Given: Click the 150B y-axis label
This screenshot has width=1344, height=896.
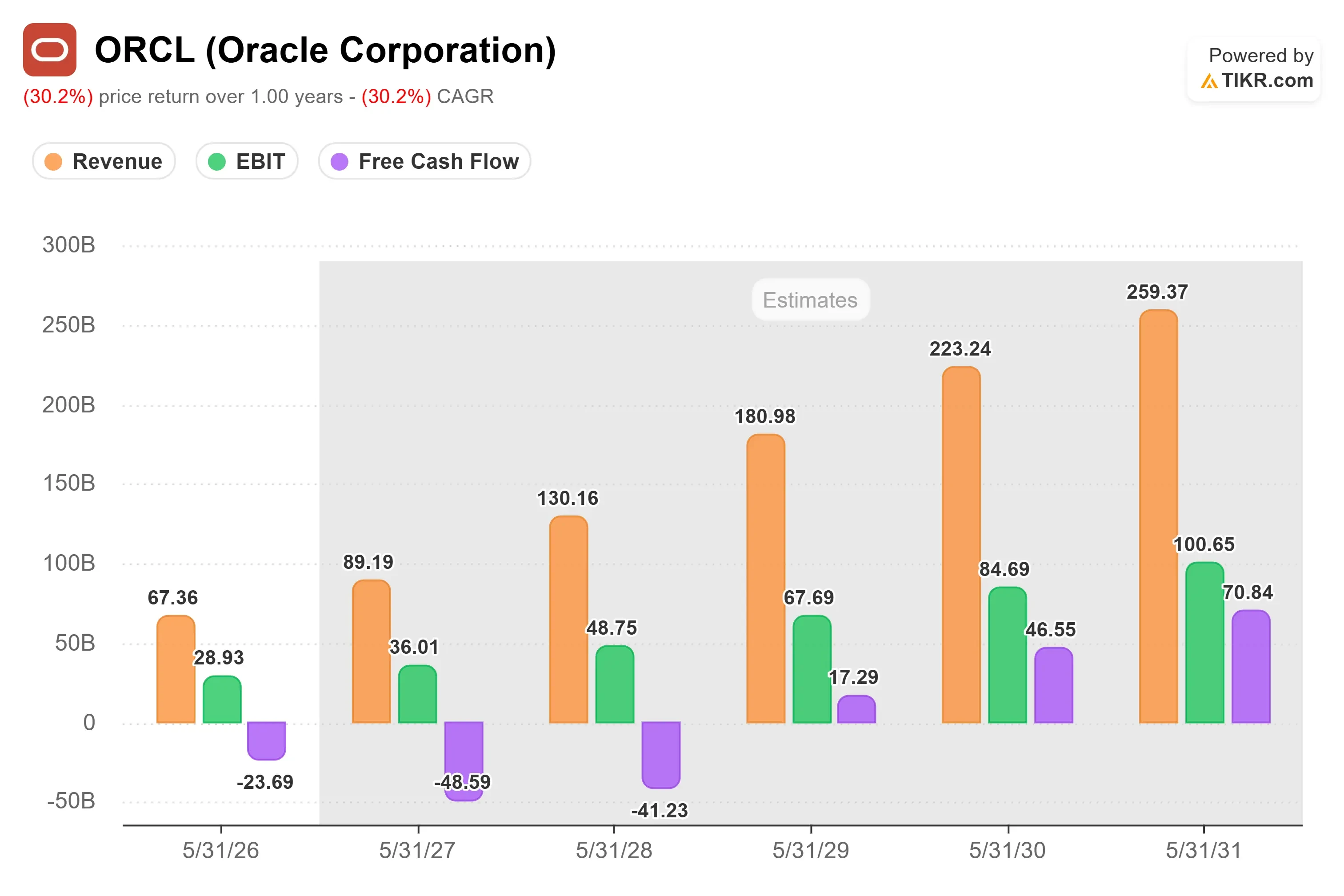Looking at the screenshot, I should coord(68,483).
